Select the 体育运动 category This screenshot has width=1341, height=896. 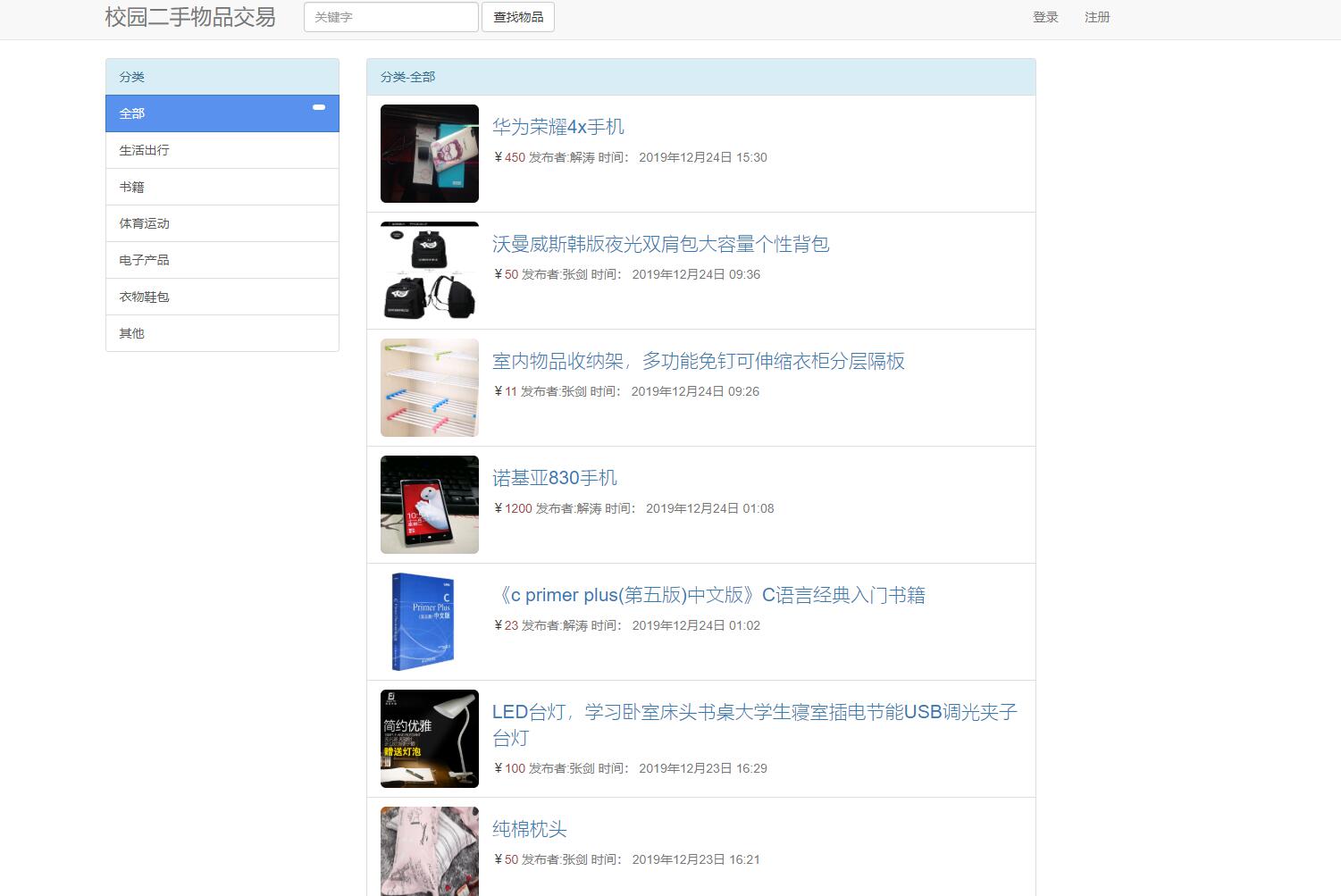tap(144, 222)
